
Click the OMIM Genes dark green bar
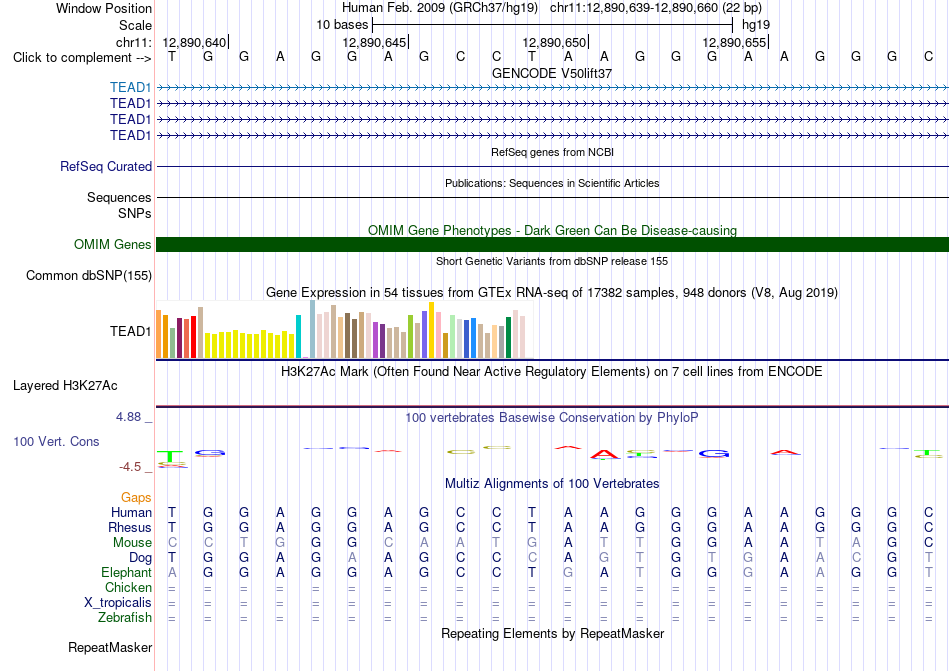coord(552,244)
